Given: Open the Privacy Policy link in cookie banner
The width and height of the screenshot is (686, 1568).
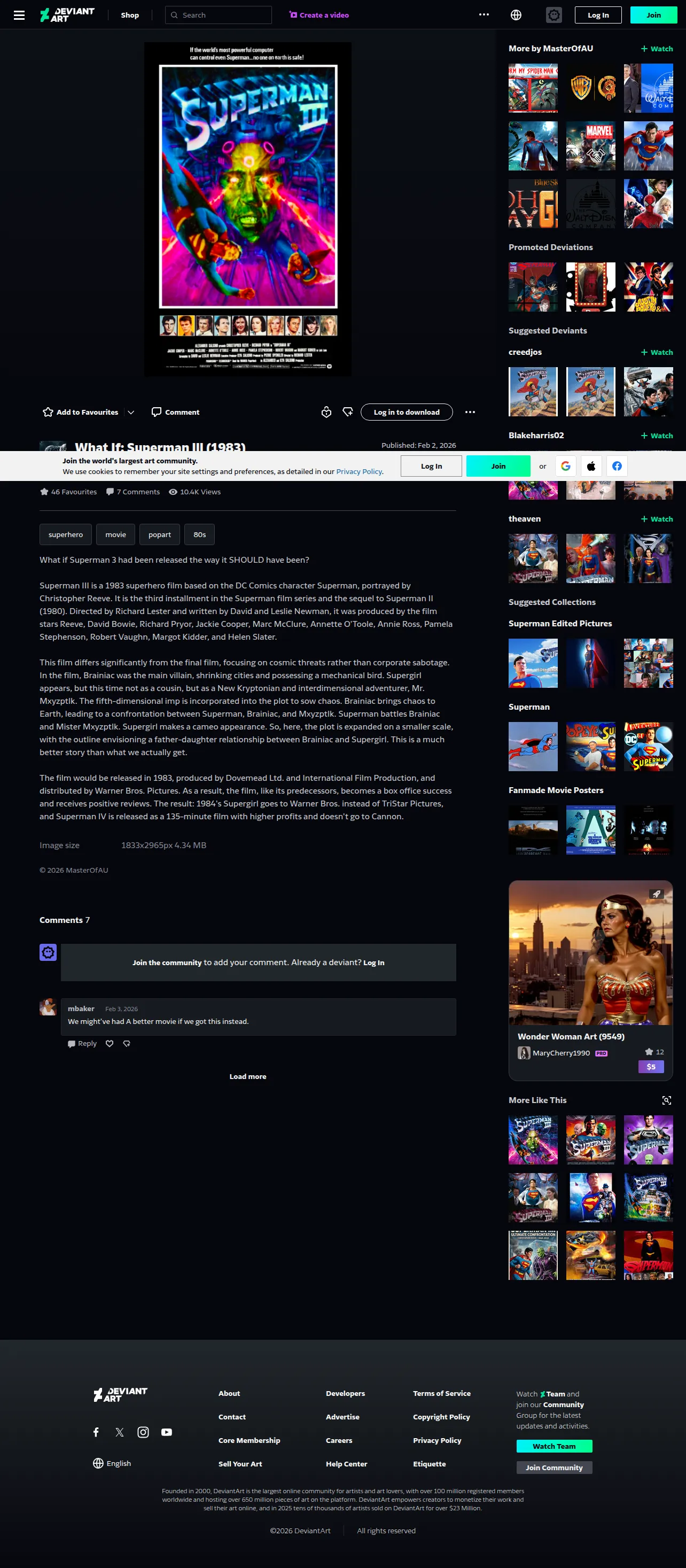Looking at the screenshot, I should pos(359,472).
